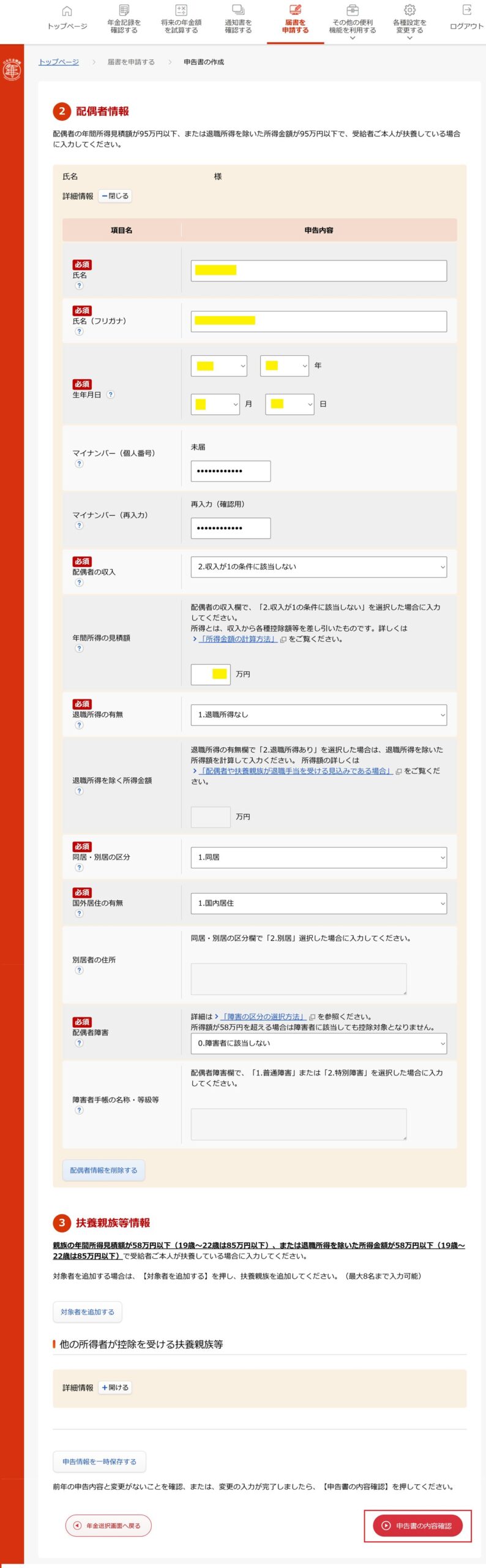The height and width of the screenshot is (1568, 486).
Task: Click help icon under 配偶者の収入
Action: tap(79, 582)
